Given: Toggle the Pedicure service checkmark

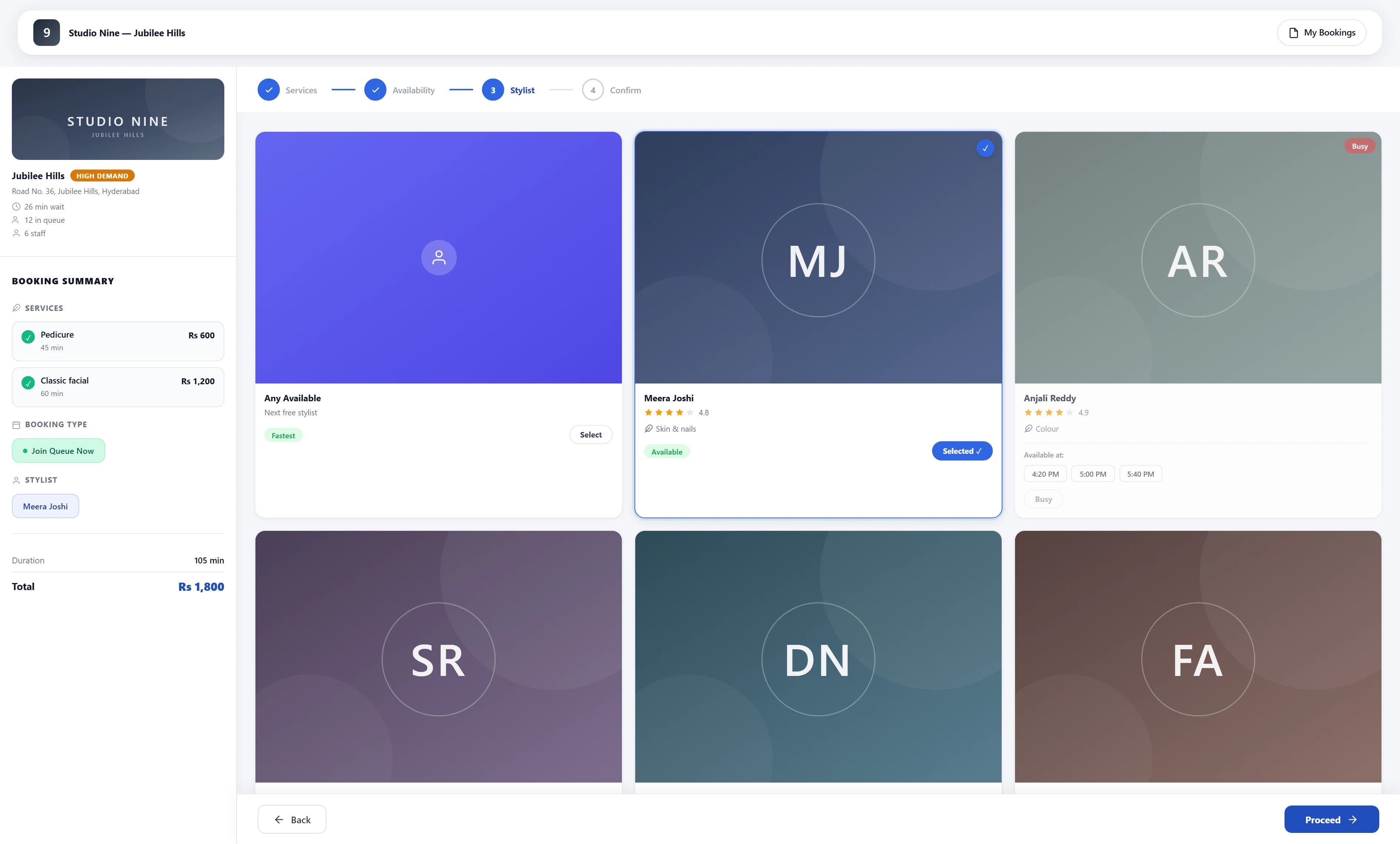Looking at the screenshot, I should pyautogui.click(x=28, y=337).
